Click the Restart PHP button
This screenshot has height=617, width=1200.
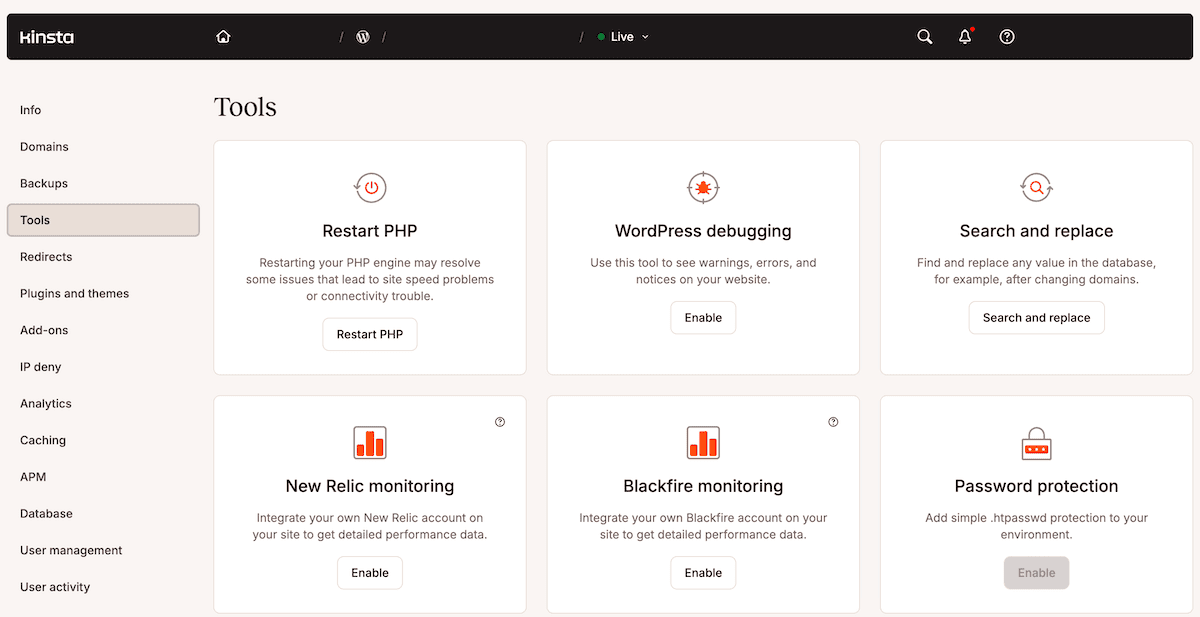[x=370, y=334]
